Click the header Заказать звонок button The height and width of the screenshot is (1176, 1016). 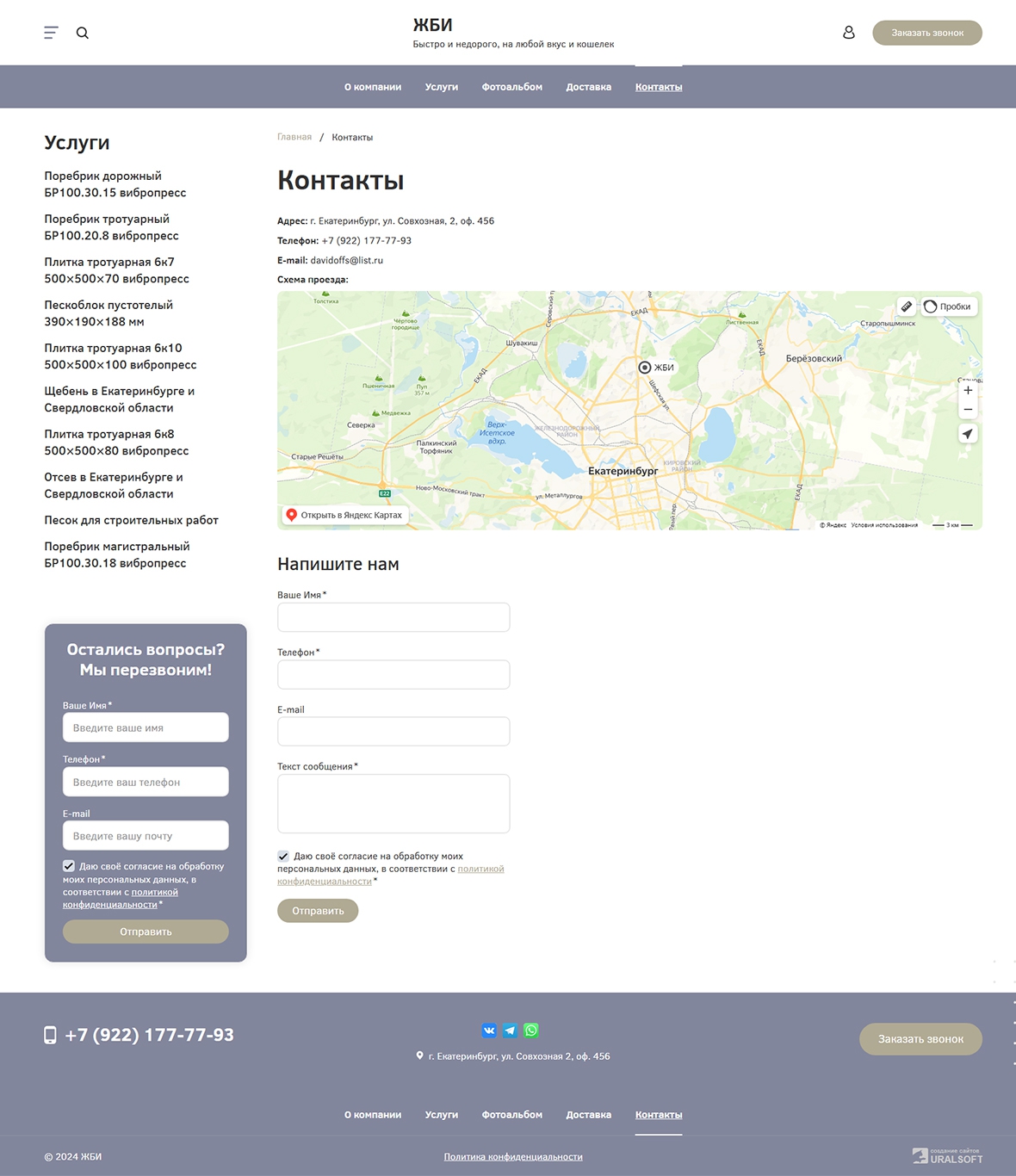926,33
